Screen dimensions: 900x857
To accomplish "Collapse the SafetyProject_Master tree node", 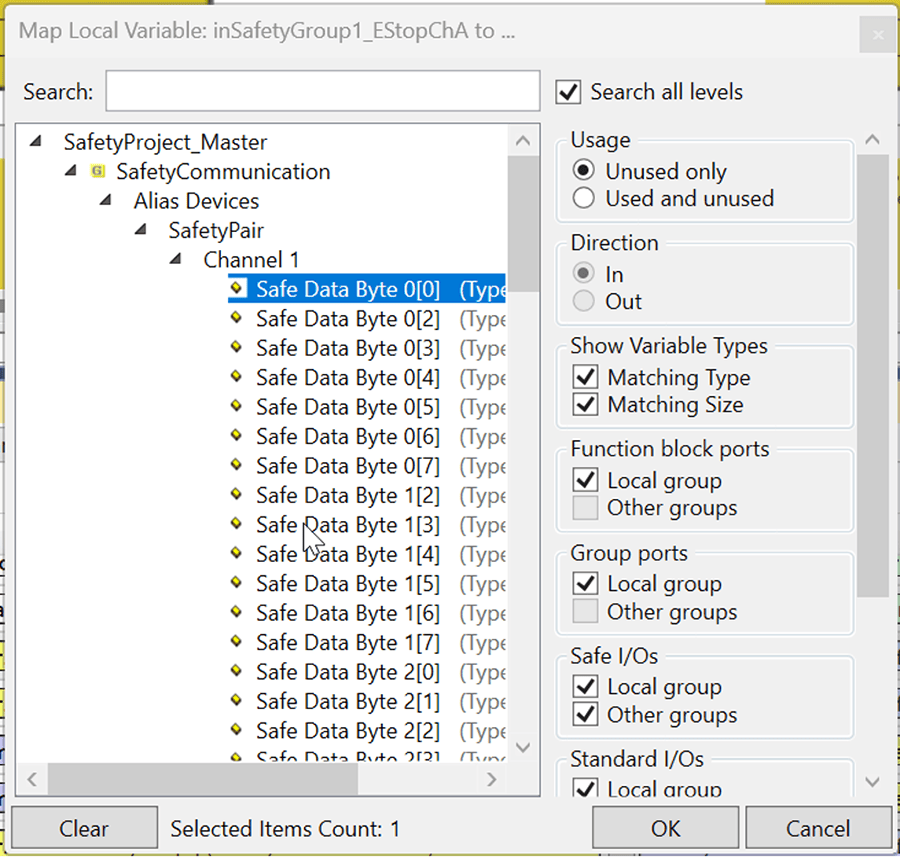I will pos(36,141).
